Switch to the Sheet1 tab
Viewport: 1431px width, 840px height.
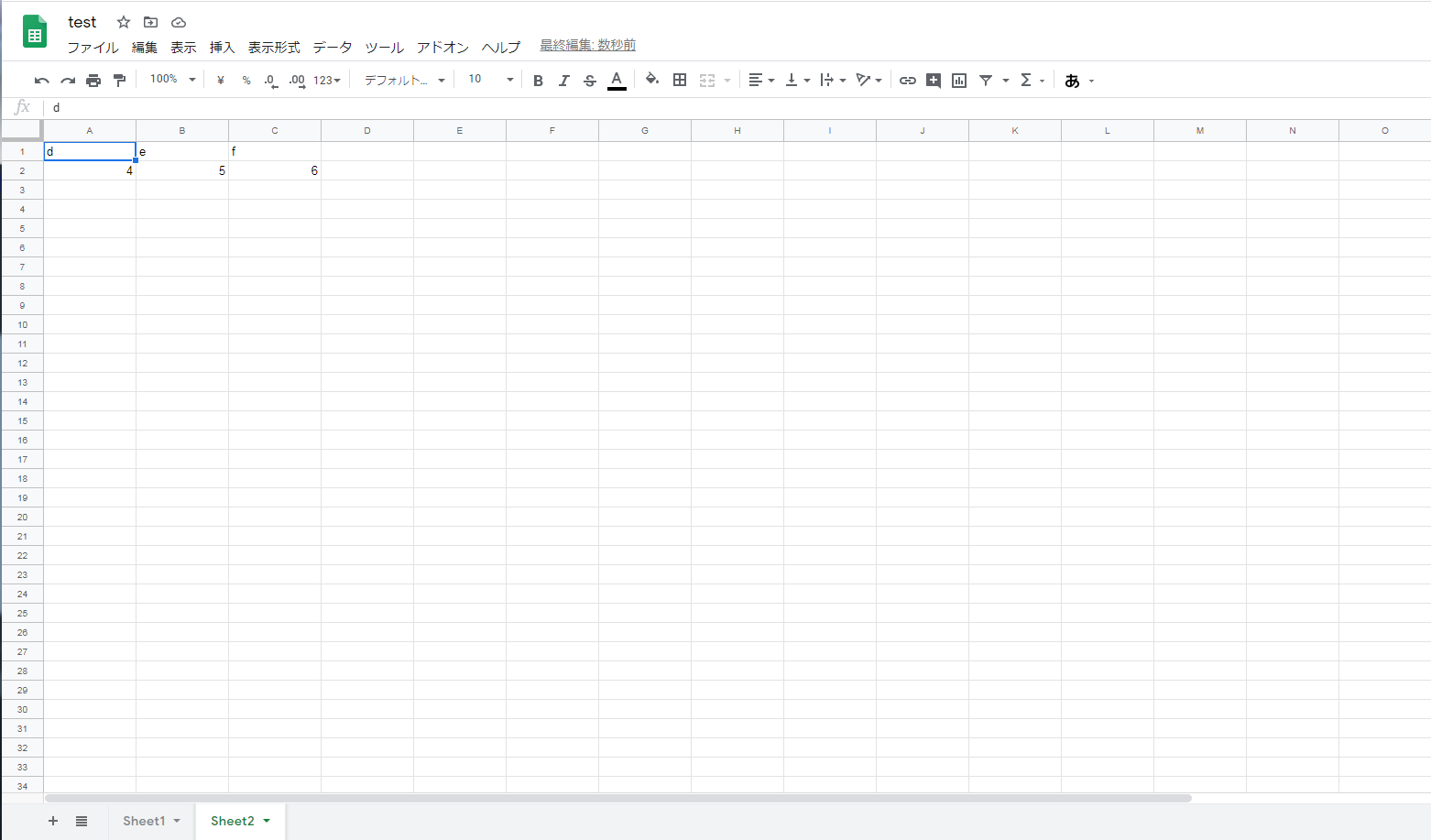tap(145, 821)
